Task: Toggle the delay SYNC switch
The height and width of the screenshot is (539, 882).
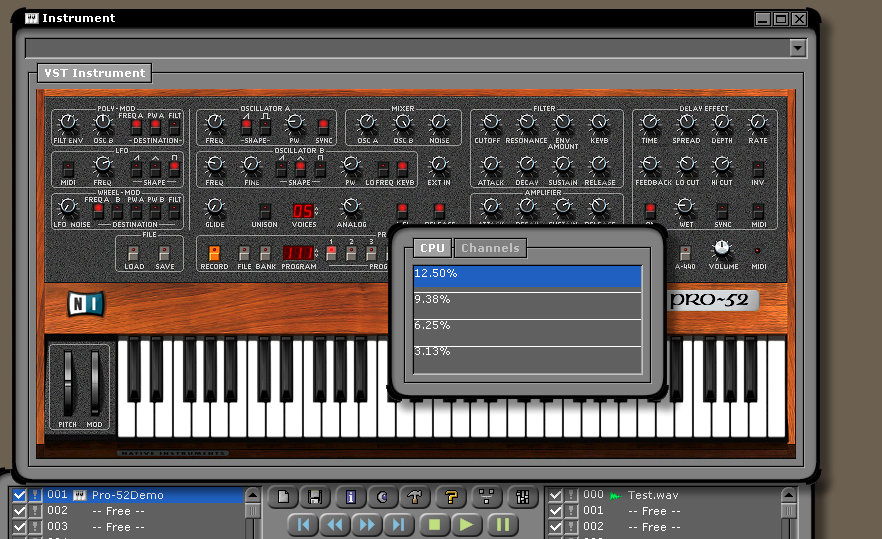Action: [x=722, y=211]
